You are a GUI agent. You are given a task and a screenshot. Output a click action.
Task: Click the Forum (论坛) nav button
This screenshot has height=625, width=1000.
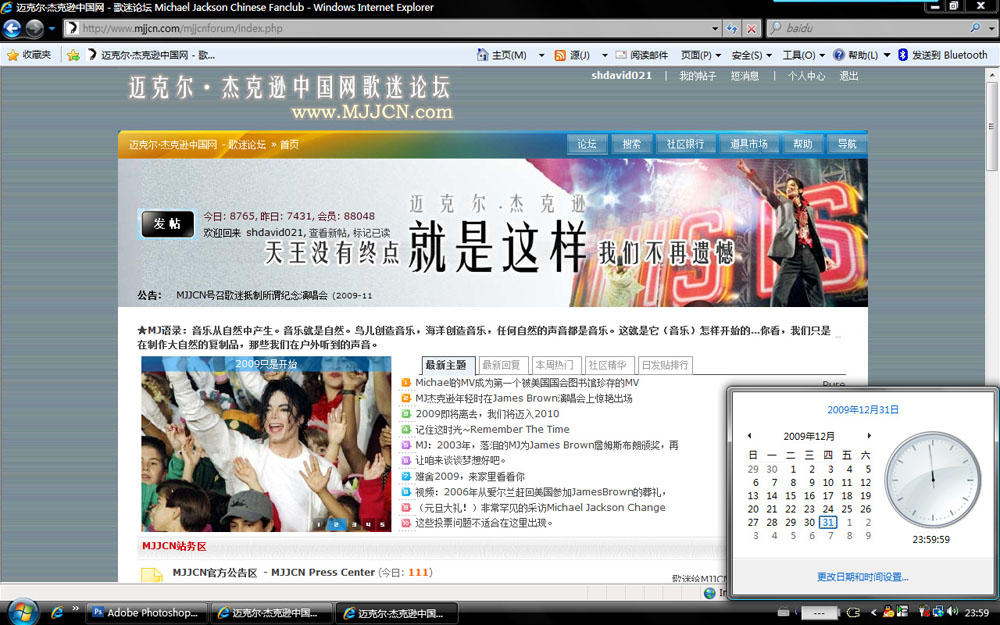(587, 144)
